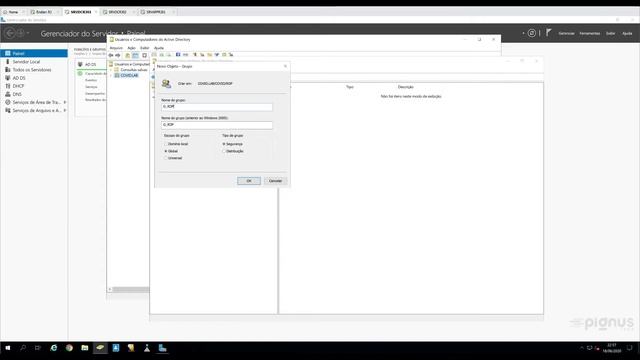640x360 pixels.
Task: Open Server Manager navigation history dropdown
Action: pos(28,33)
